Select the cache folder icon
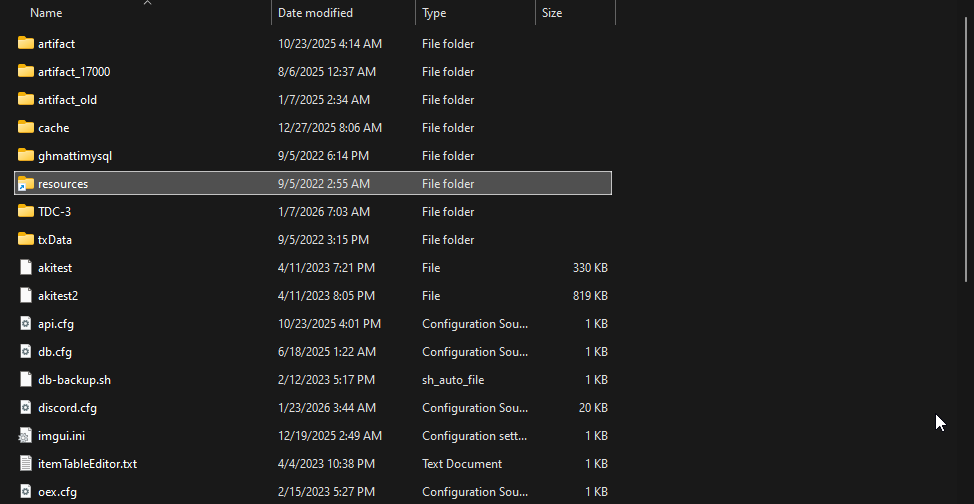 pyautogui.click(x=25, y=127)
